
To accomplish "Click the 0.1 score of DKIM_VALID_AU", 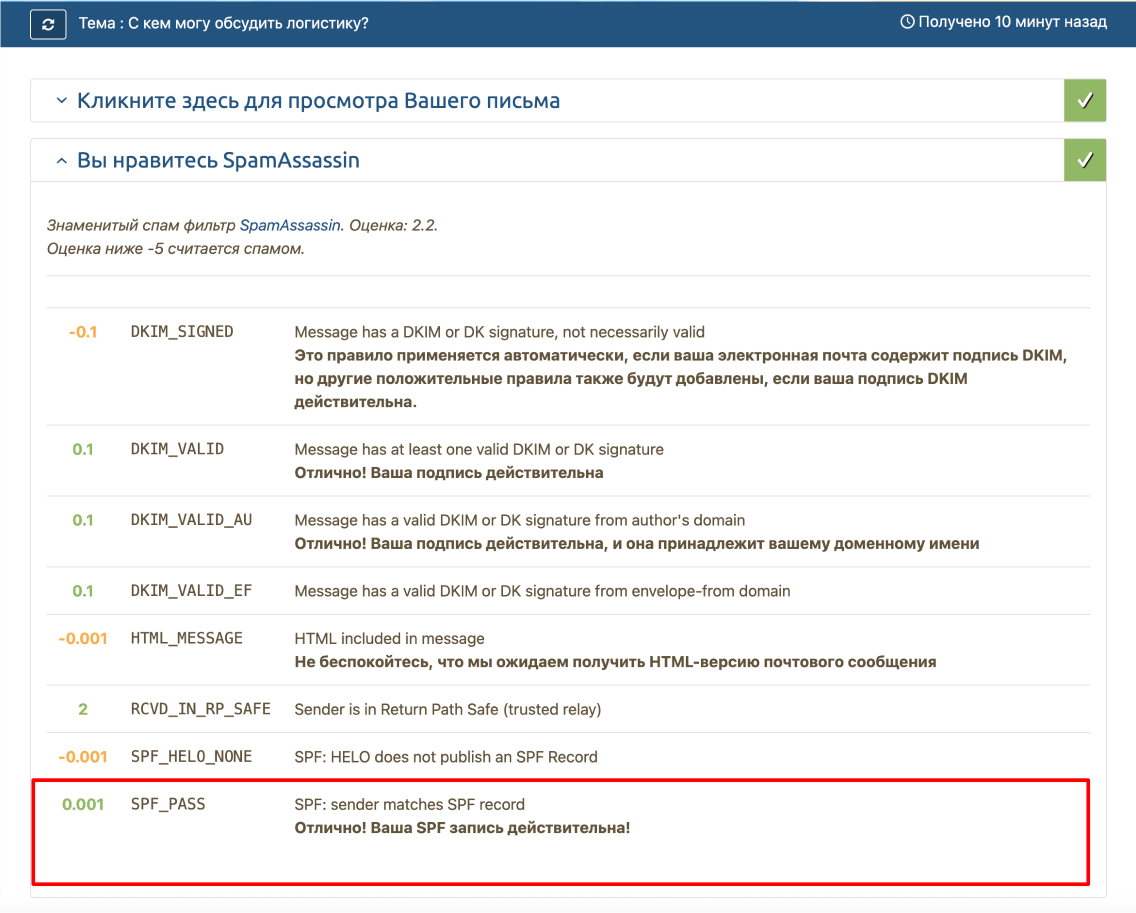I will click(x=83, y=520).
